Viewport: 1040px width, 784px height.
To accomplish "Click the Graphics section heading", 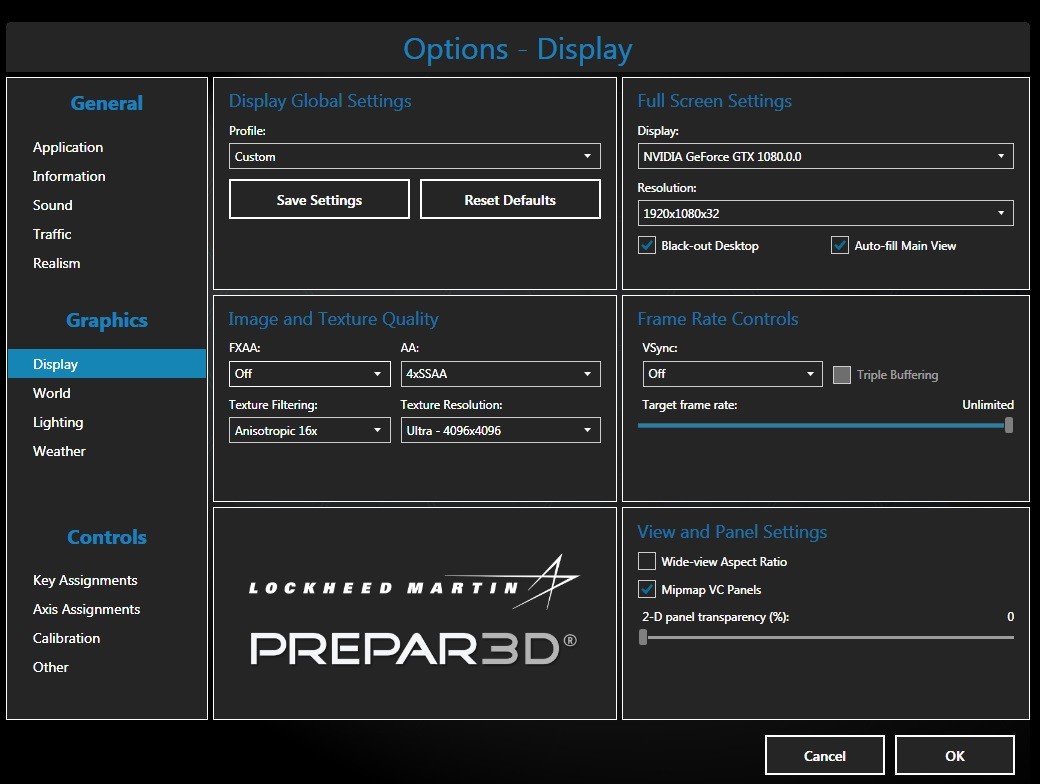I will [107, 320].
